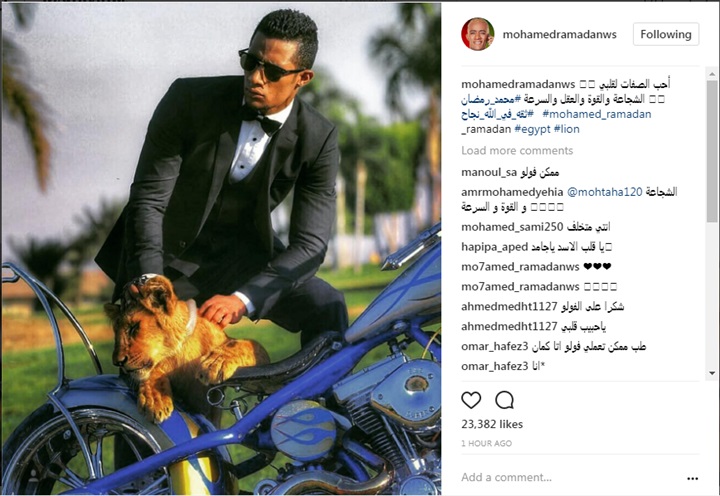Open the three-dot more options menu
This screenshot has height=496, width=720.
[x=692, y=478]
